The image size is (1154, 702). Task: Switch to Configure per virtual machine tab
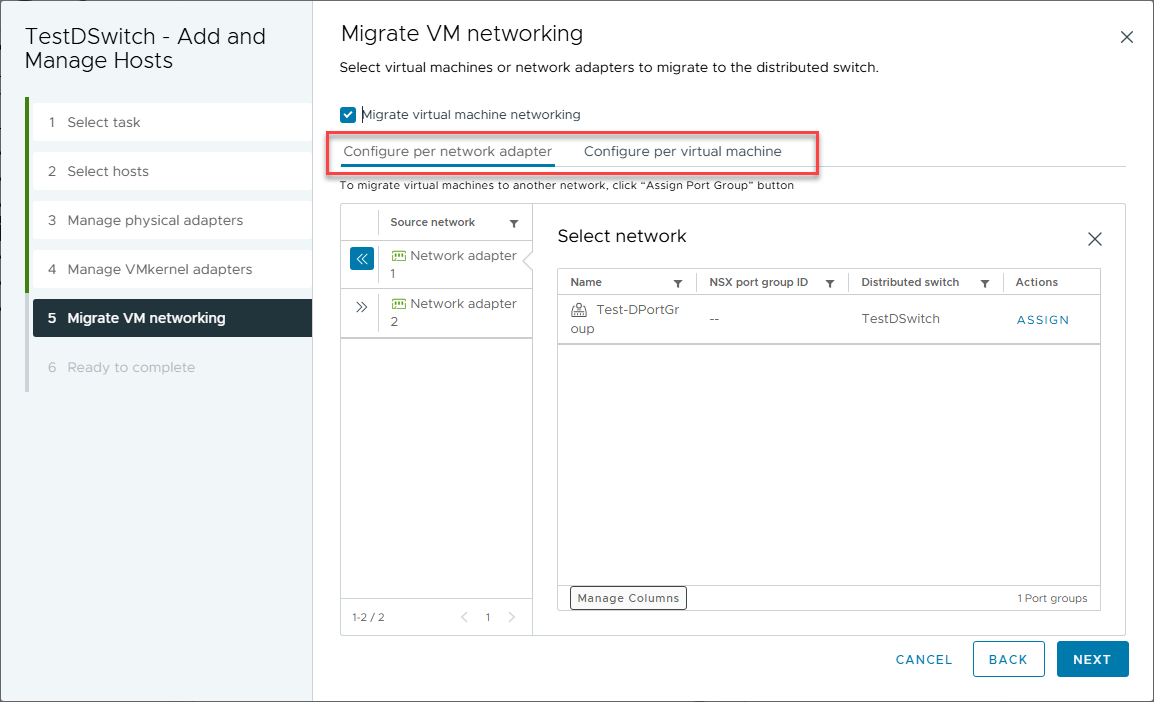[683, 152]
